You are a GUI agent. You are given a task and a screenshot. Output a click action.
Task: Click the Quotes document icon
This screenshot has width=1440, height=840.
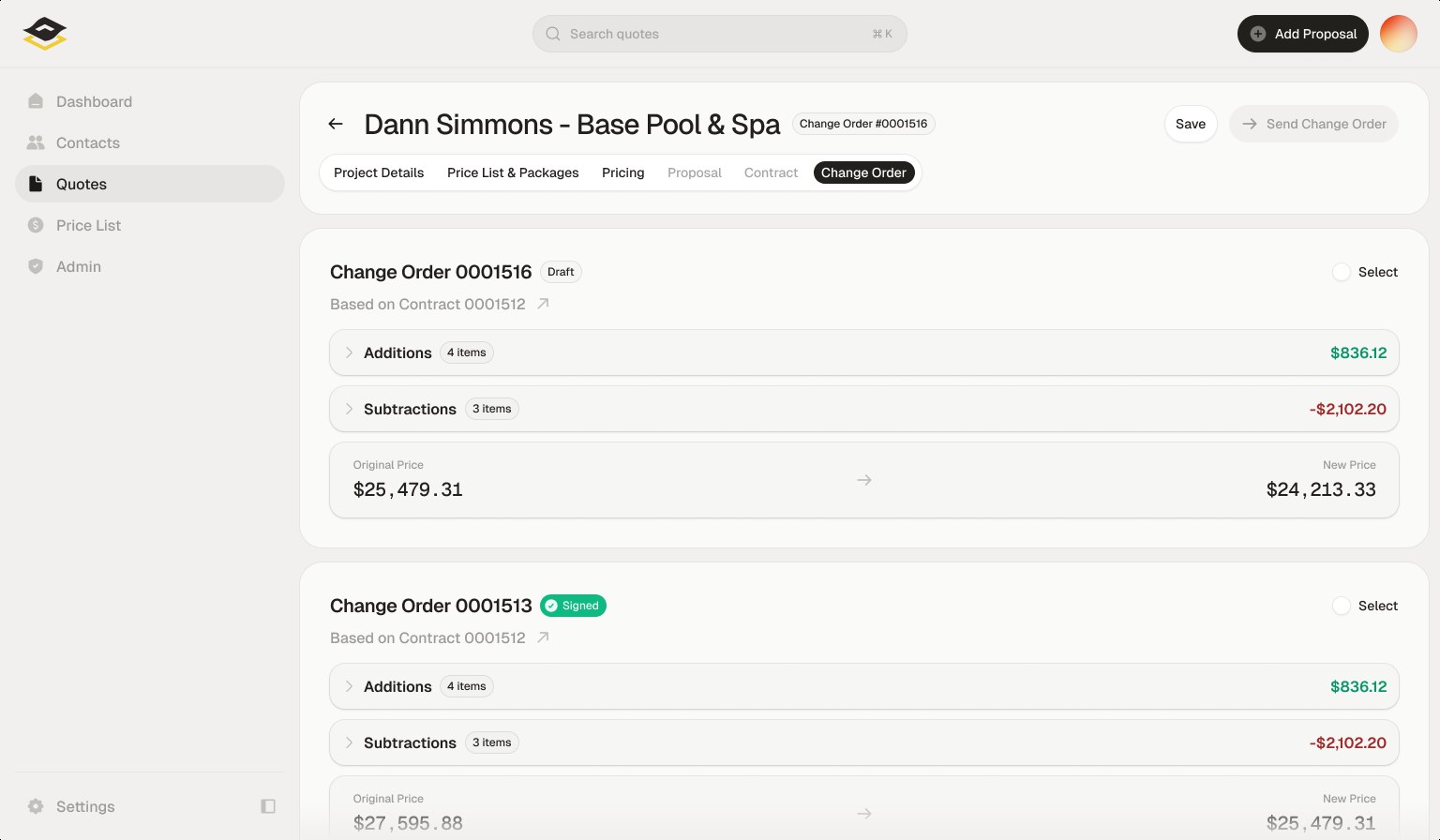[x=36, y=184]
